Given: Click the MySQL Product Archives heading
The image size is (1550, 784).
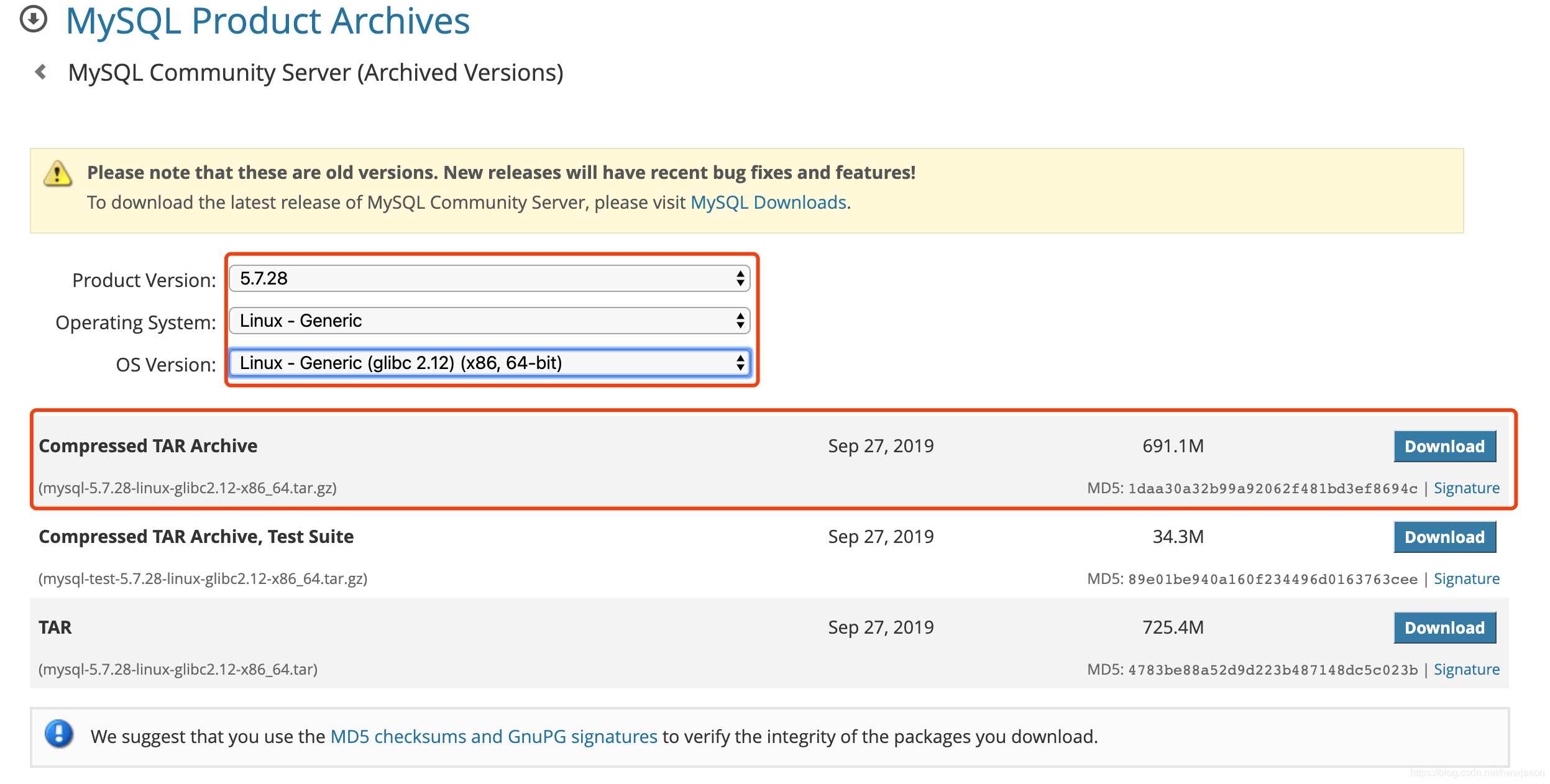Looking at the screenshot, I should pos(267,21).
